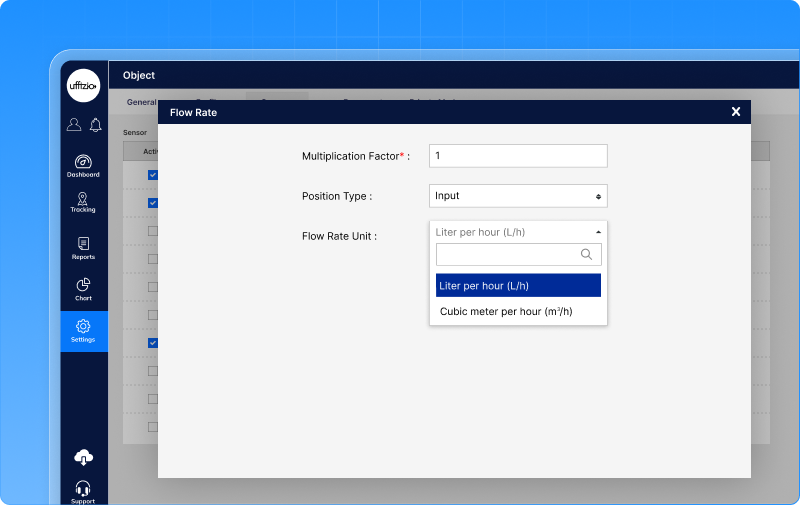The height and width of the screenshot is (505, 800).
Task: Close the Flow Rate dialog
Action: 736,112
